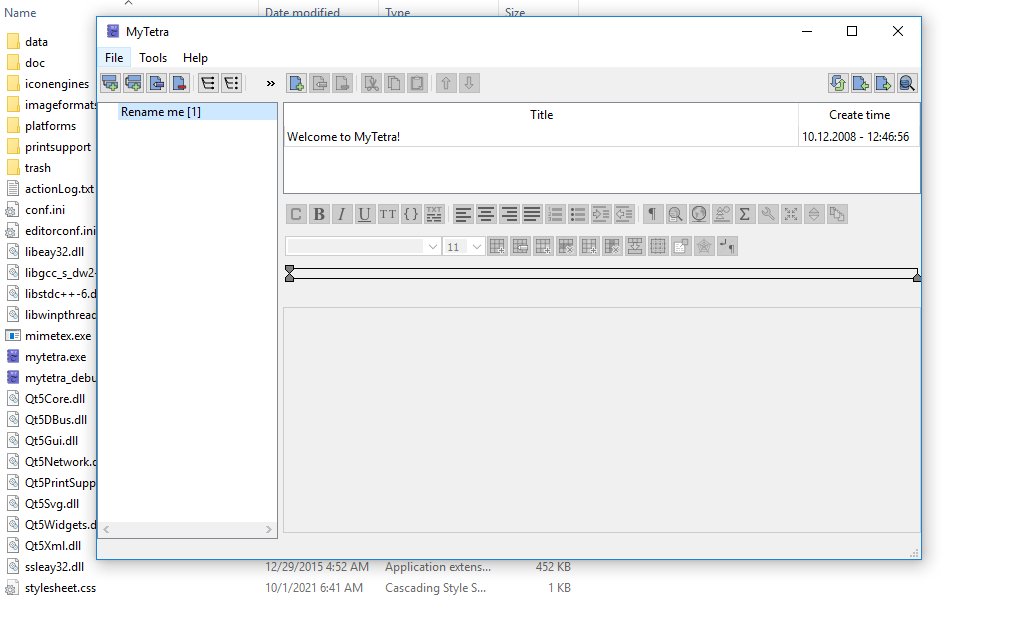Viewport: 1028px width, 629px height.
Task: Add a sibling branch in the tree toolbar
Action: point(110,83)
